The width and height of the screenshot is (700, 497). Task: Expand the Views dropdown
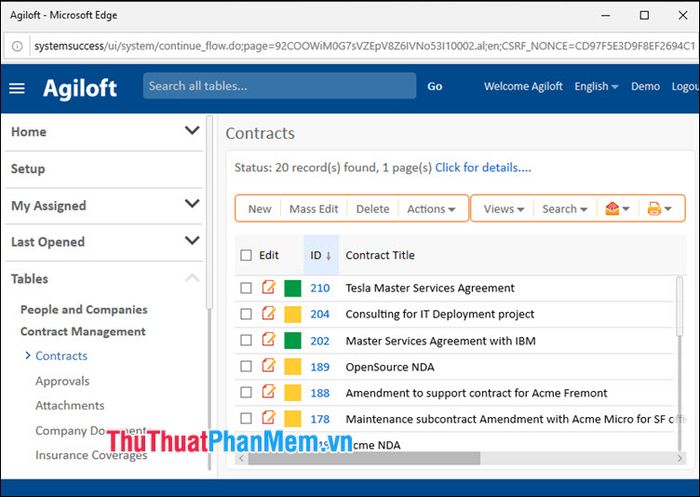[504, 209]
